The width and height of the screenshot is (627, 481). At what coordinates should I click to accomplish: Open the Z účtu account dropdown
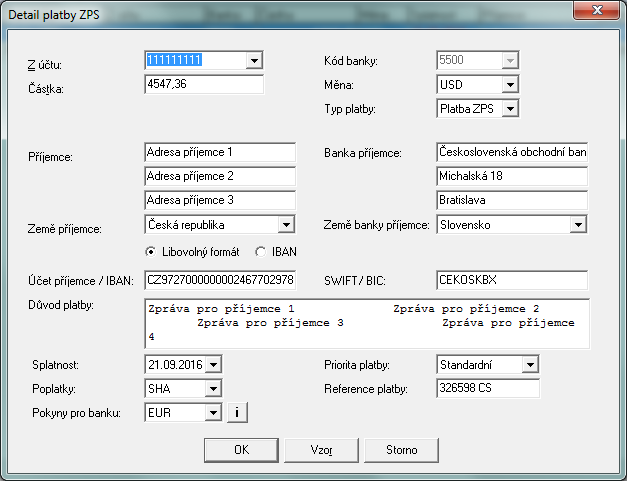[x=254, y=61]
